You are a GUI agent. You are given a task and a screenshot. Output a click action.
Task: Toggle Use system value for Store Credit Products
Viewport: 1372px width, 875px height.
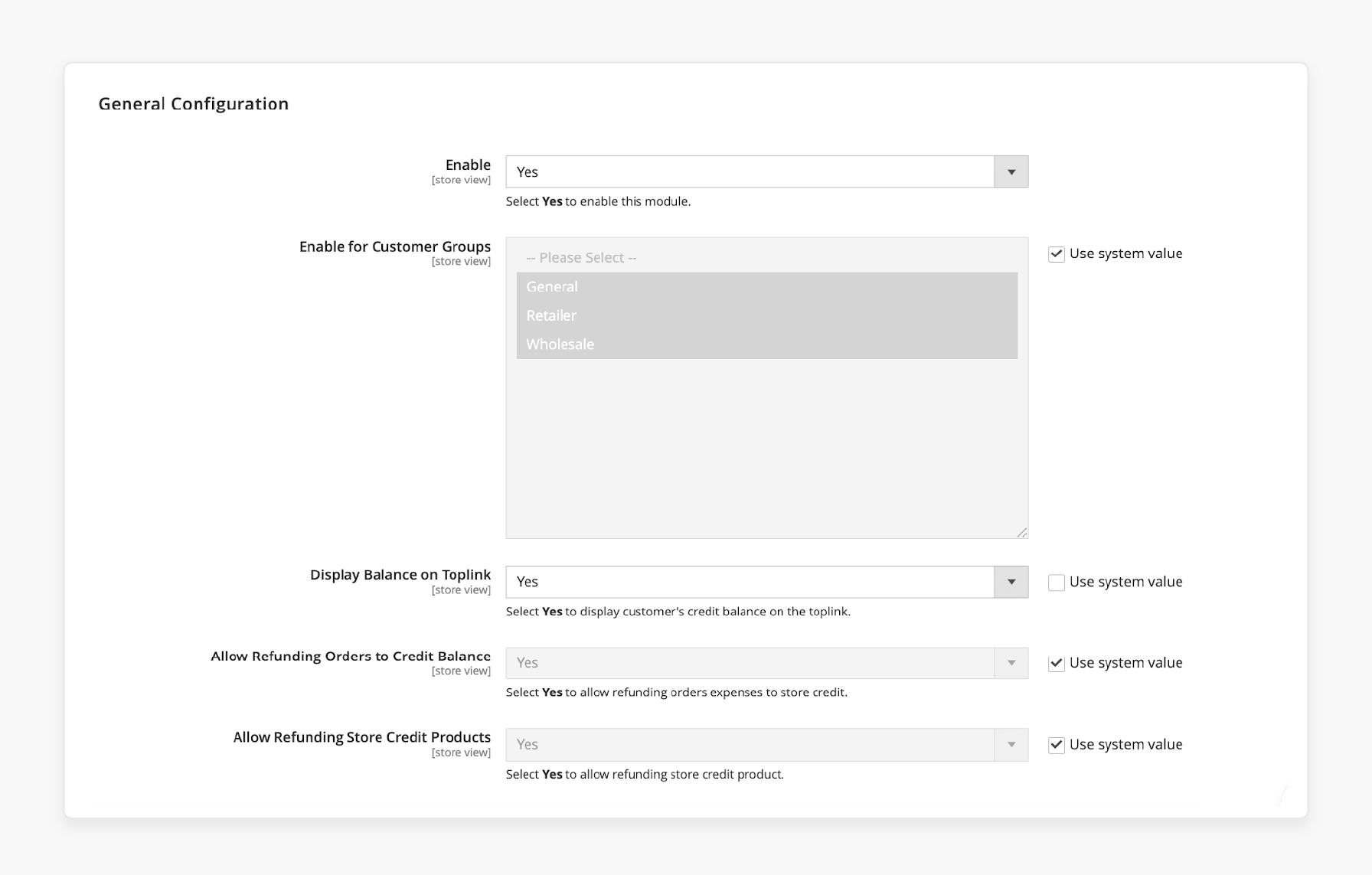point(1057,746)
